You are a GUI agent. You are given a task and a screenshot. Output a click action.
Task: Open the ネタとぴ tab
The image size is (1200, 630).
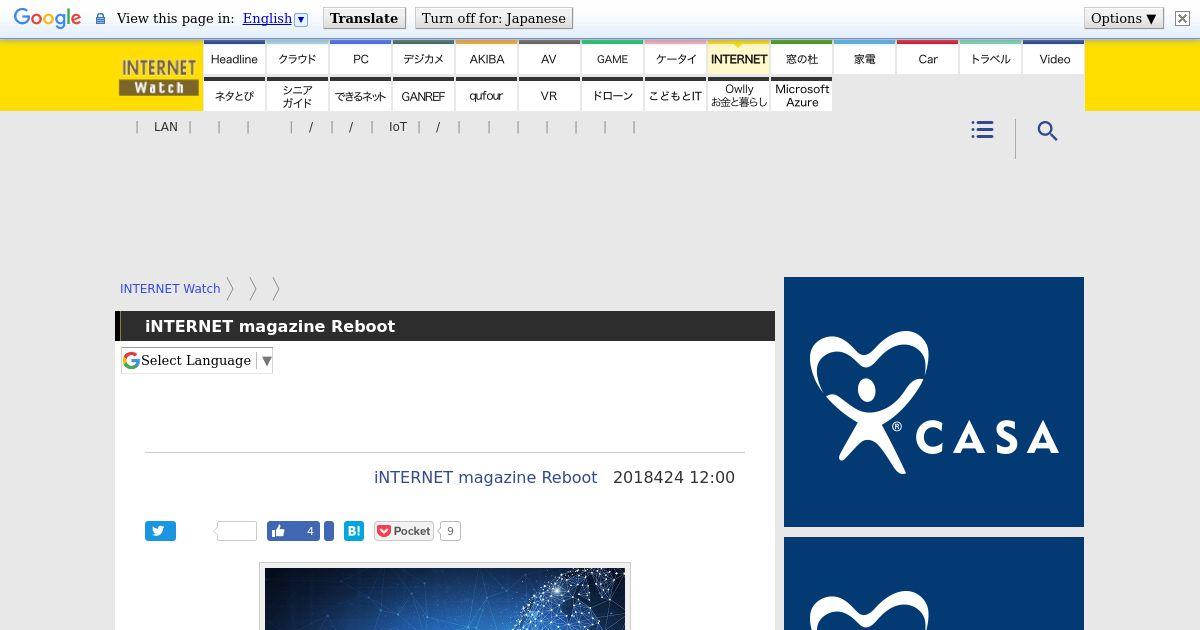[234, 95]
